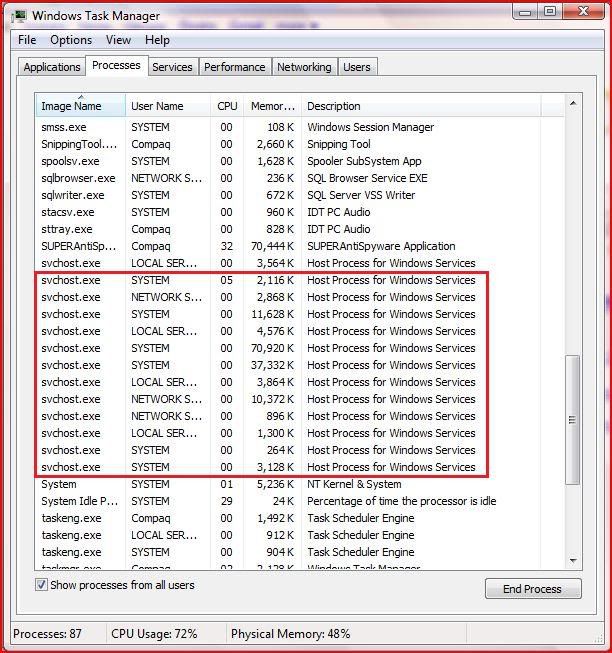Click NT Kernel & System description
This screenshot has height=653, width=612.
point(354,484)
